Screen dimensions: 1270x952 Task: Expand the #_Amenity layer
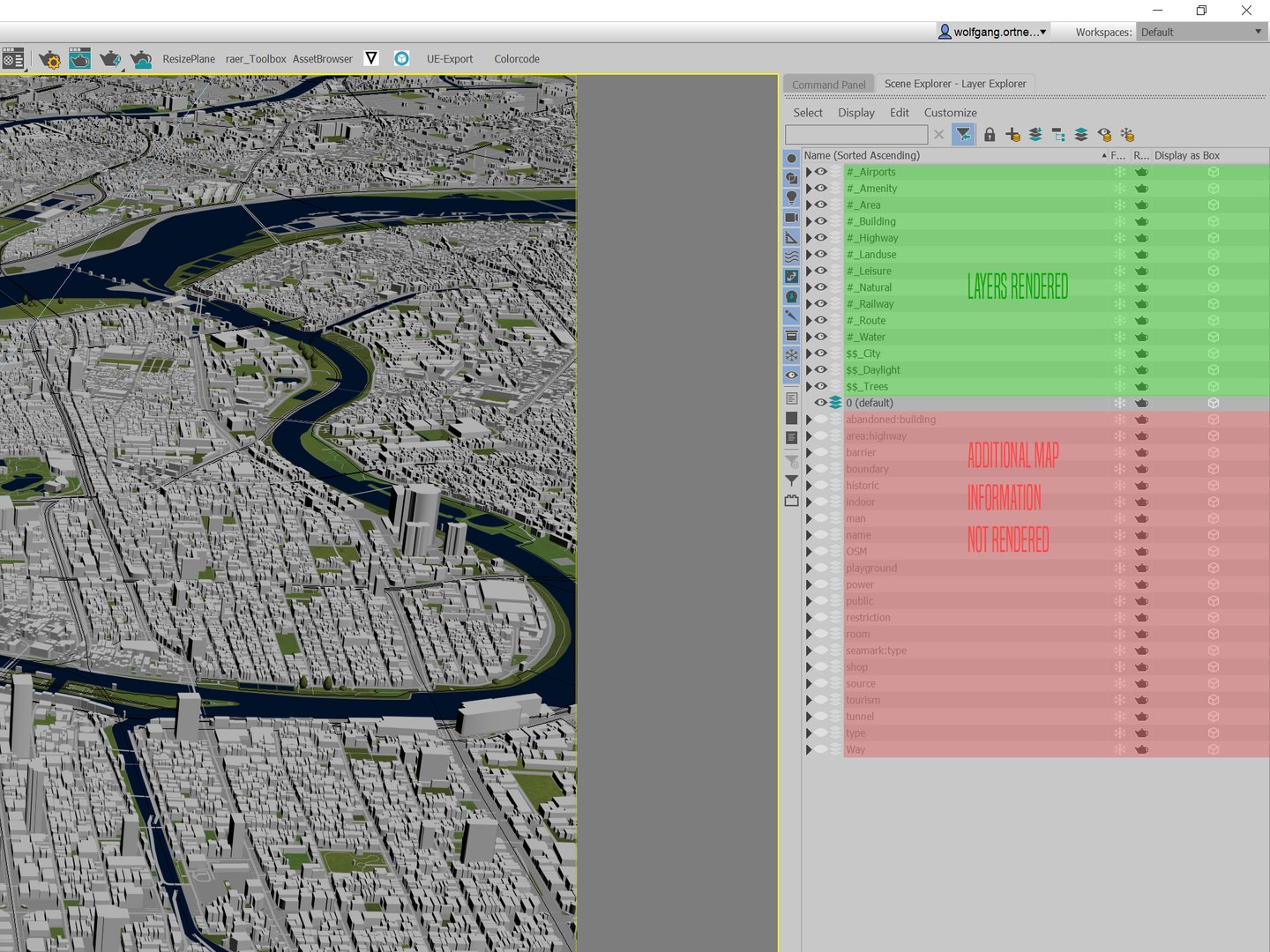808,189
